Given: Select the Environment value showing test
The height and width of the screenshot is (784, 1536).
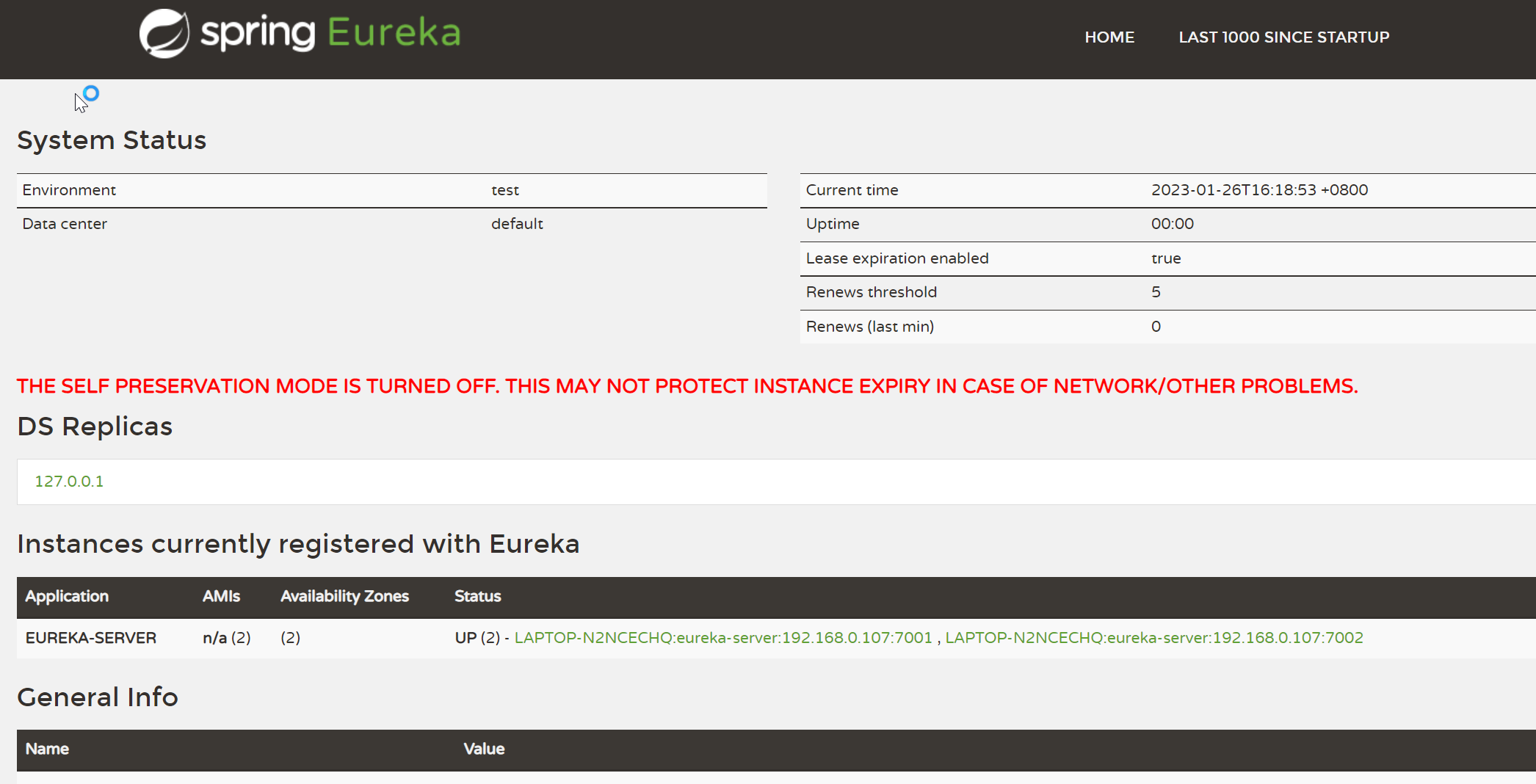Looking at the screenshot, I should (504, 189).
